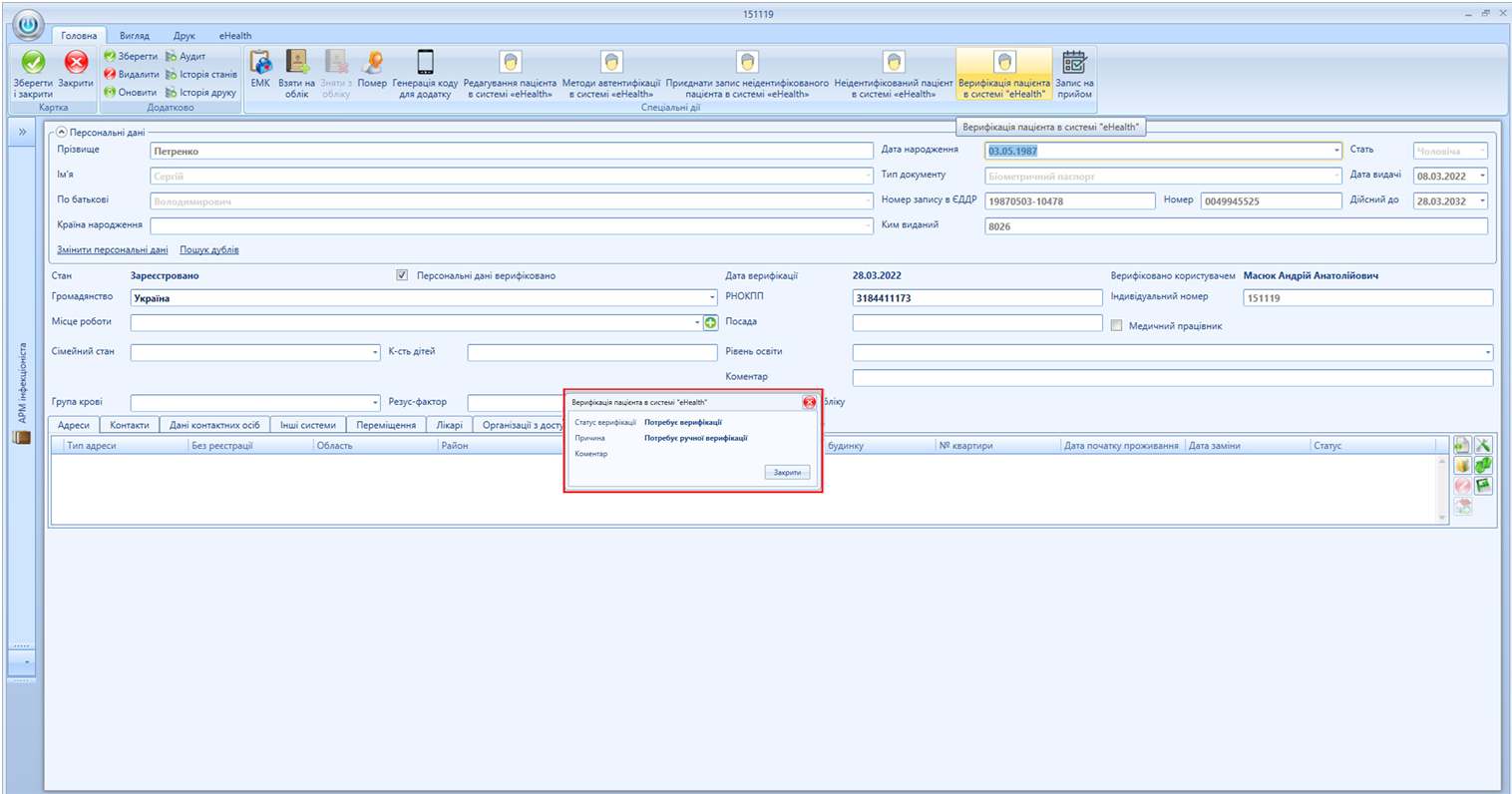
Task: Click the wrench tools icon beside address table
Action: pos(1483,446)
